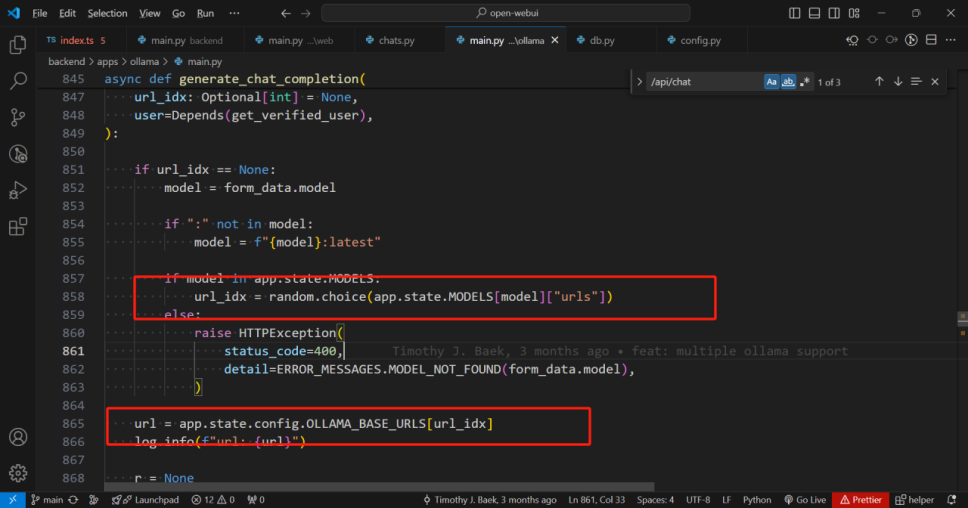Show forwarded ports indicator
This screenshot has width=968, height=508.
[x=256, y=500]
